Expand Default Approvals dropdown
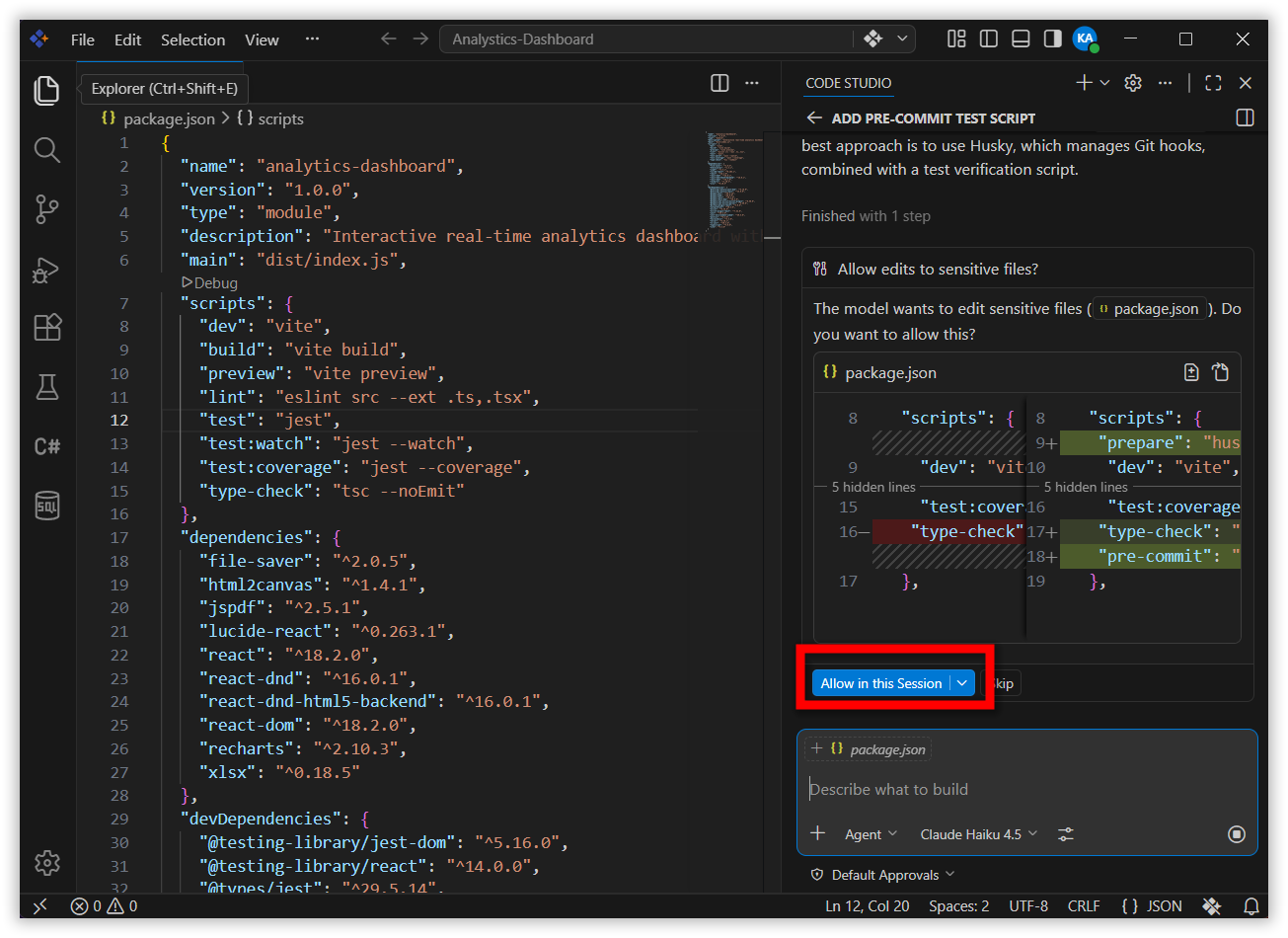1288x938 pixels. coord(883,875)
